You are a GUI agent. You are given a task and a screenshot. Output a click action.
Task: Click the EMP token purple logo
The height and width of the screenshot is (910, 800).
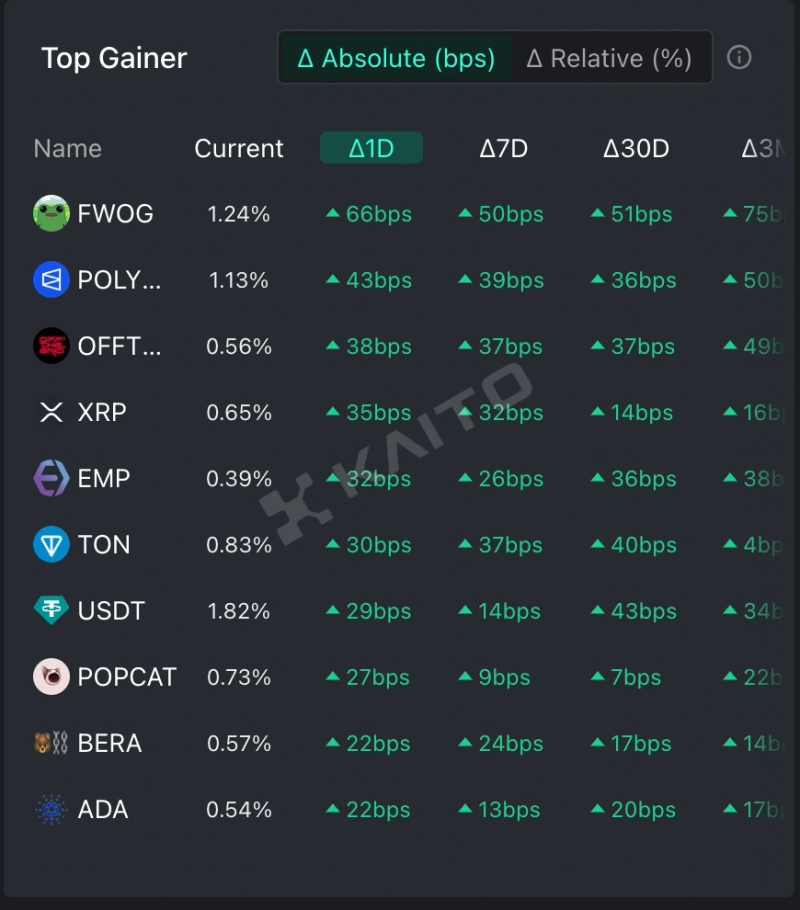[51, 479]
